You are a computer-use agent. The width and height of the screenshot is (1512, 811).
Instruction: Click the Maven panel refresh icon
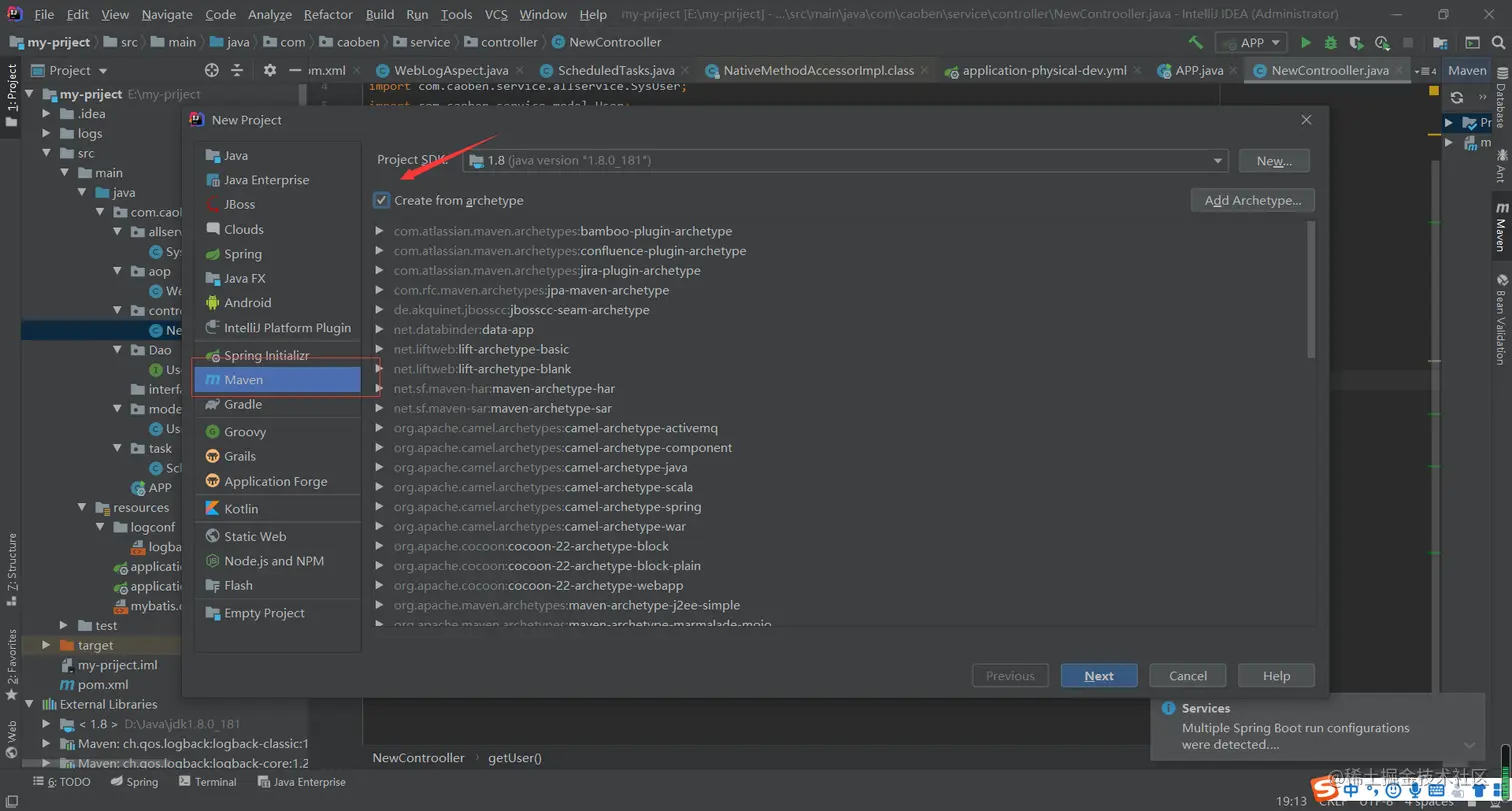point(1457,97)
